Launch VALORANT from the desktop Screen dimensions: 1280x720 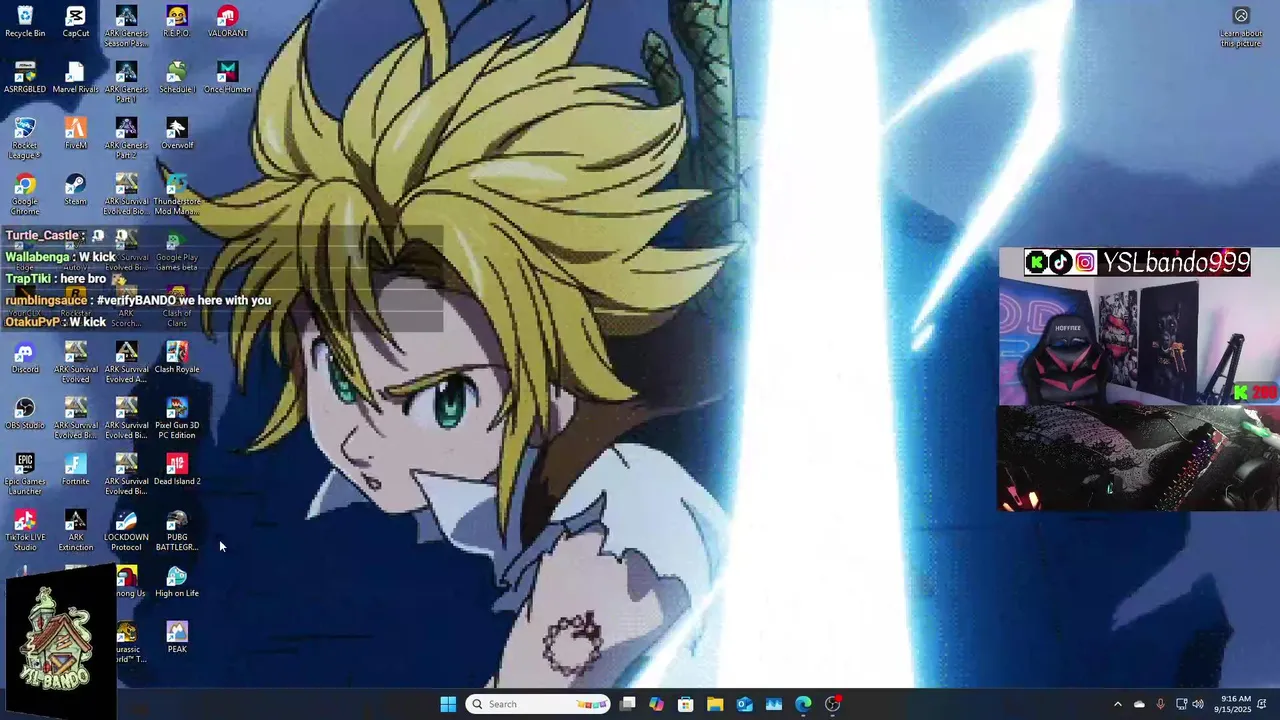pyautogui.click(x=228, y=22)
